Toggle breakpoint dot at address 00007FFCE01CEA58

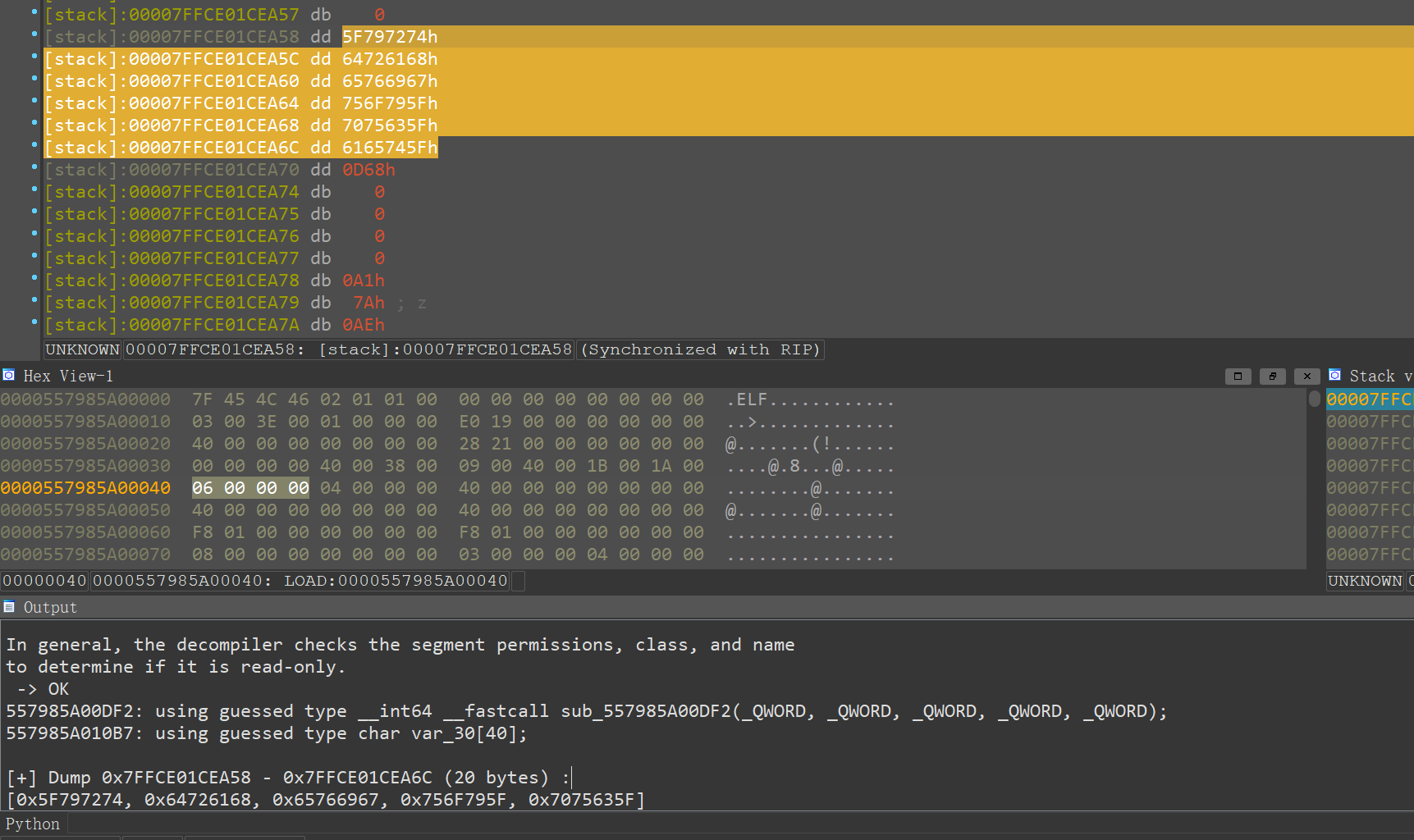[34, 34]
